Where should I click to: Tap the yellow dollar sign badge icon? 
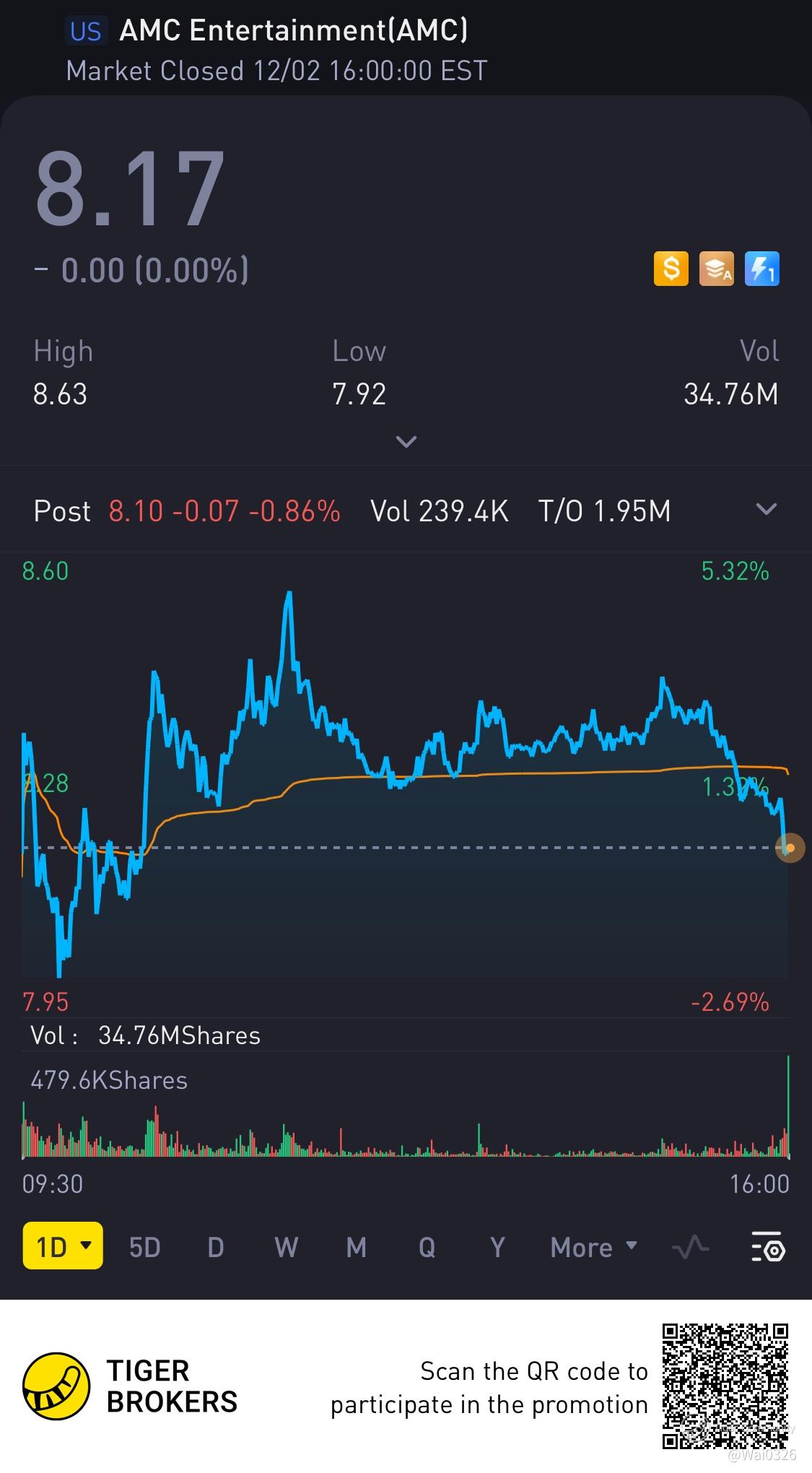(x=671, y=269)
